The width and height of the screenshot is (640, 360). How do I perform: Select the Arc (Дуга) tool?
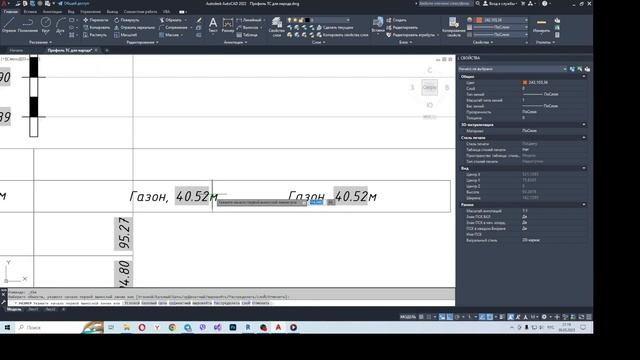coord(60,24)
